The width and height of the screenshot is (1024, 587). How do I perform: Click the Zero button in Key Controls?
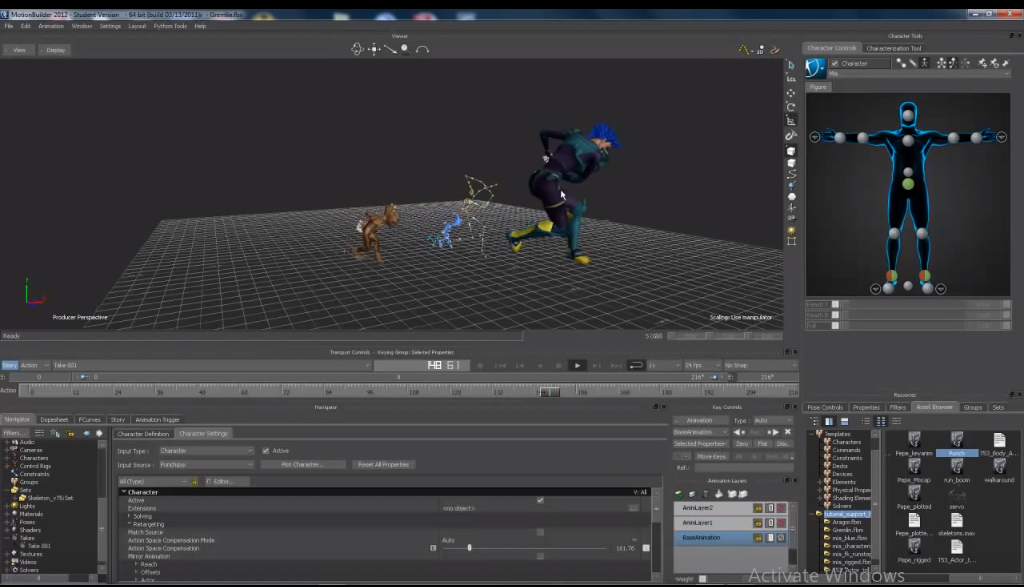pos(742,444)
